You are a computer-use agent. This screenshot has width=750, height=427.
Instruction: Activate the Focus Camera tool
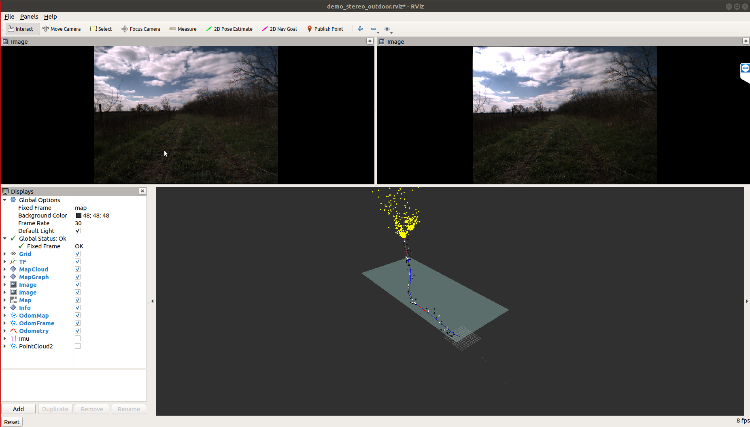click(x=140, y=29)
